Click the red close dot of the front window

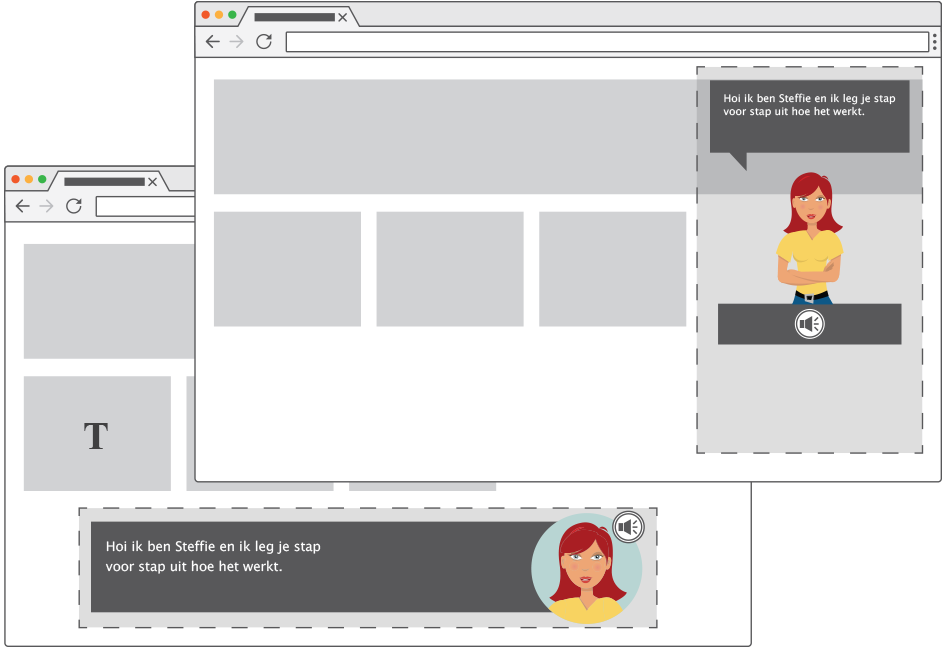point(206,14)
